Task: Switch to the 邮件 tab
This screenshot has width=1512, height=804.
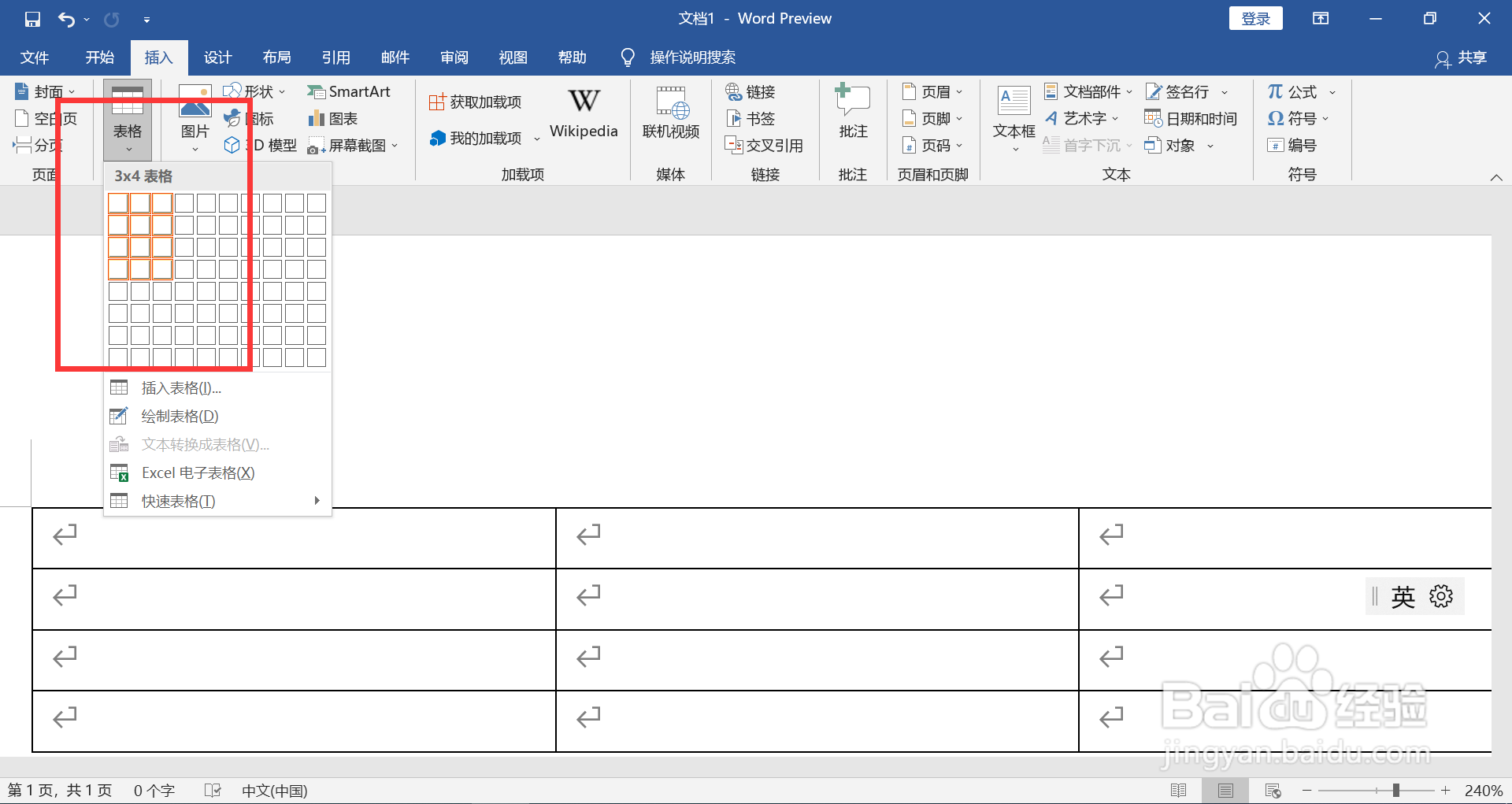Action: click(x=395, y=57)
